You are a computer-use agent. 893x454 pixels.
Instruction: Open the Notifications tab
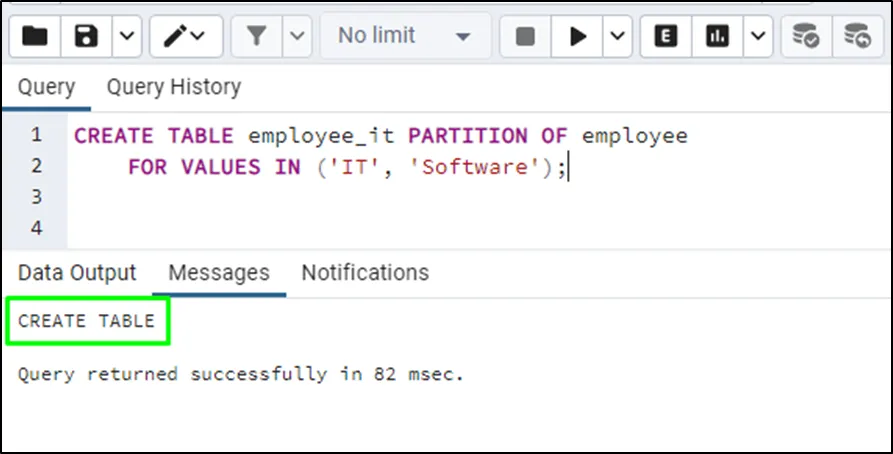(365, 272)
